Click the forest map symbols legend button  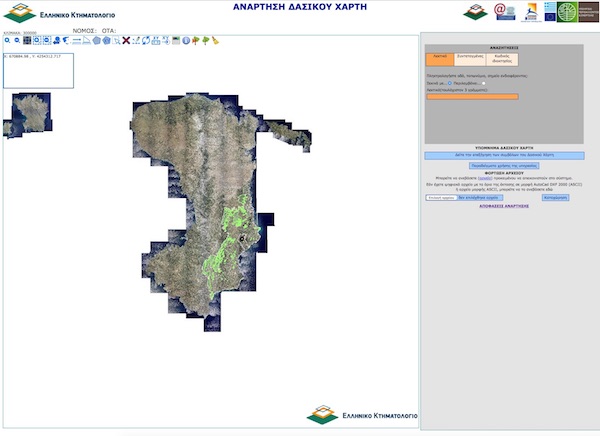[x=503, y=155]
